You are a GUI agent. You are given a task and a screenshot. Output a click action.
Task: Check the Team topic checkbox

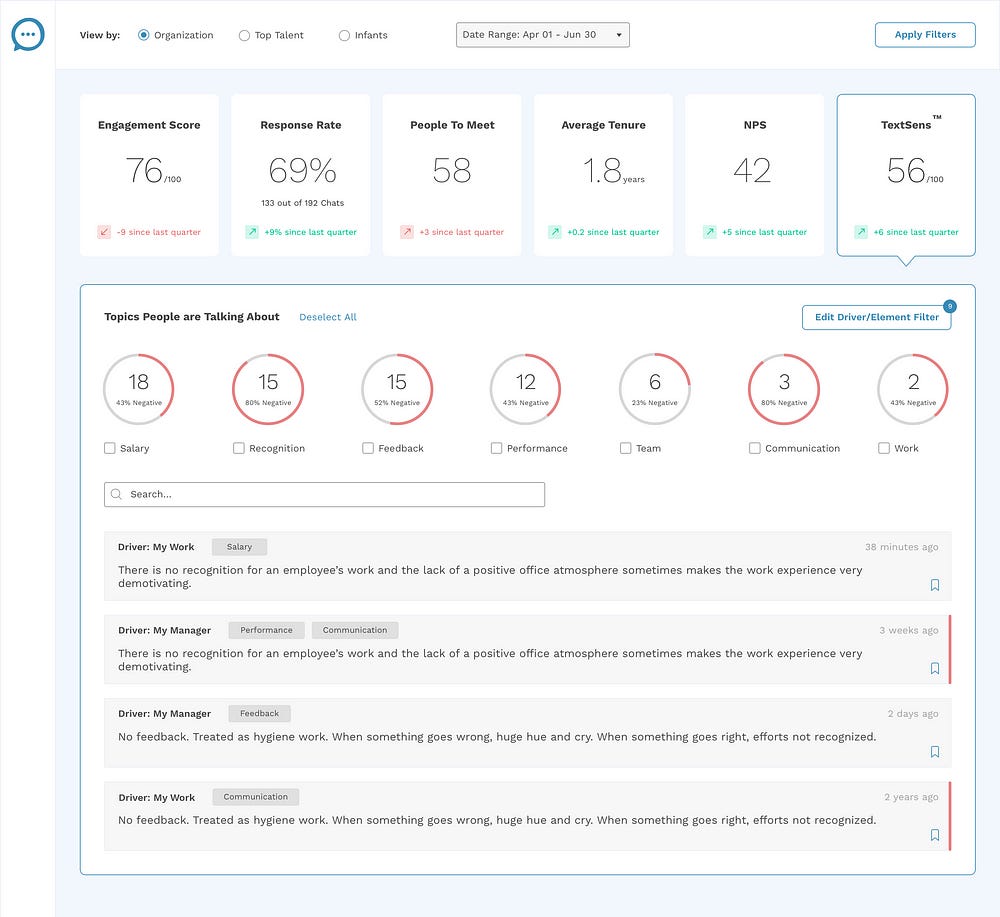click(626, 448)
